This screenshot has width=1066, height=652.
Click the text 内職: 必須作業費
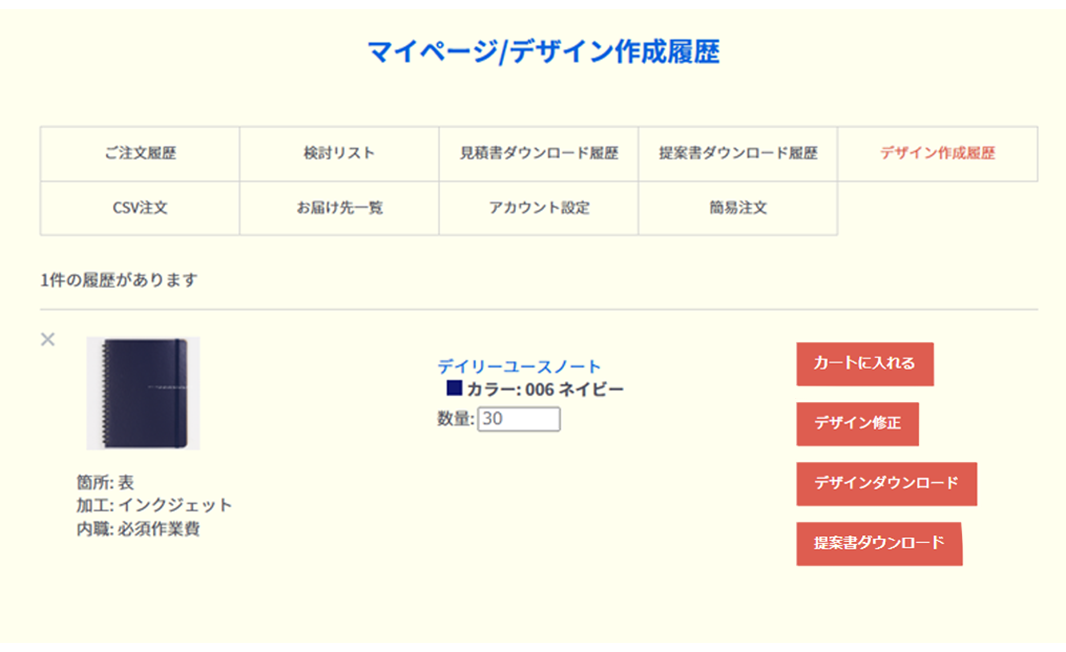(x=138, y=528)
